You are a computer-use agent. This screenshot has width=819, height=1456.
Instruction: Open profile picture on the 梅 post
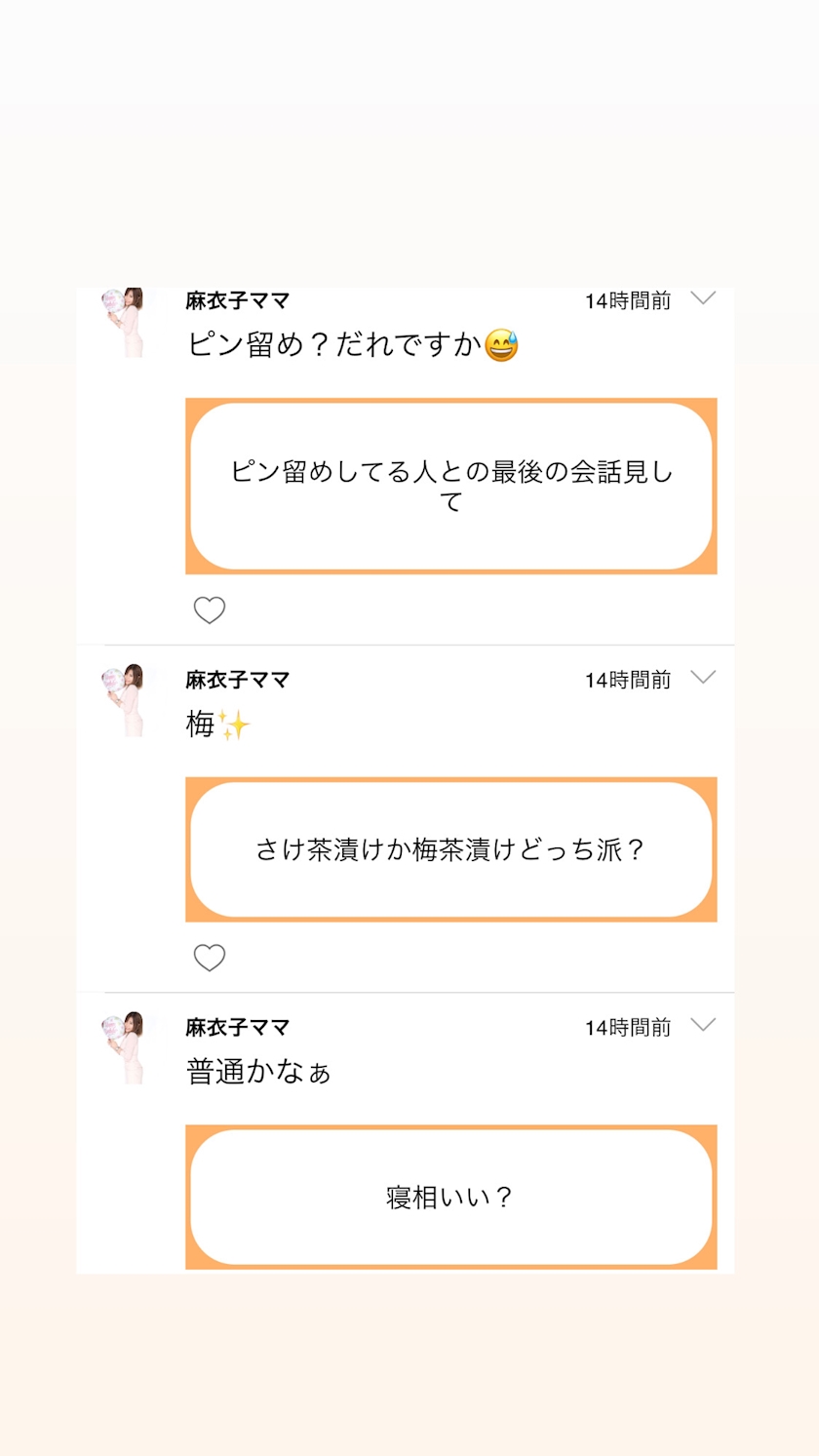(124, 699)
